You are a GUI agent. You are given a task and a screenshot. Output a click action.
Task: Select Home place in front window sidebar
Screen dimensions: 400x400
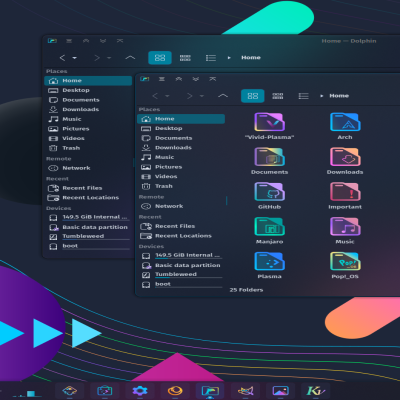(181, 119)
